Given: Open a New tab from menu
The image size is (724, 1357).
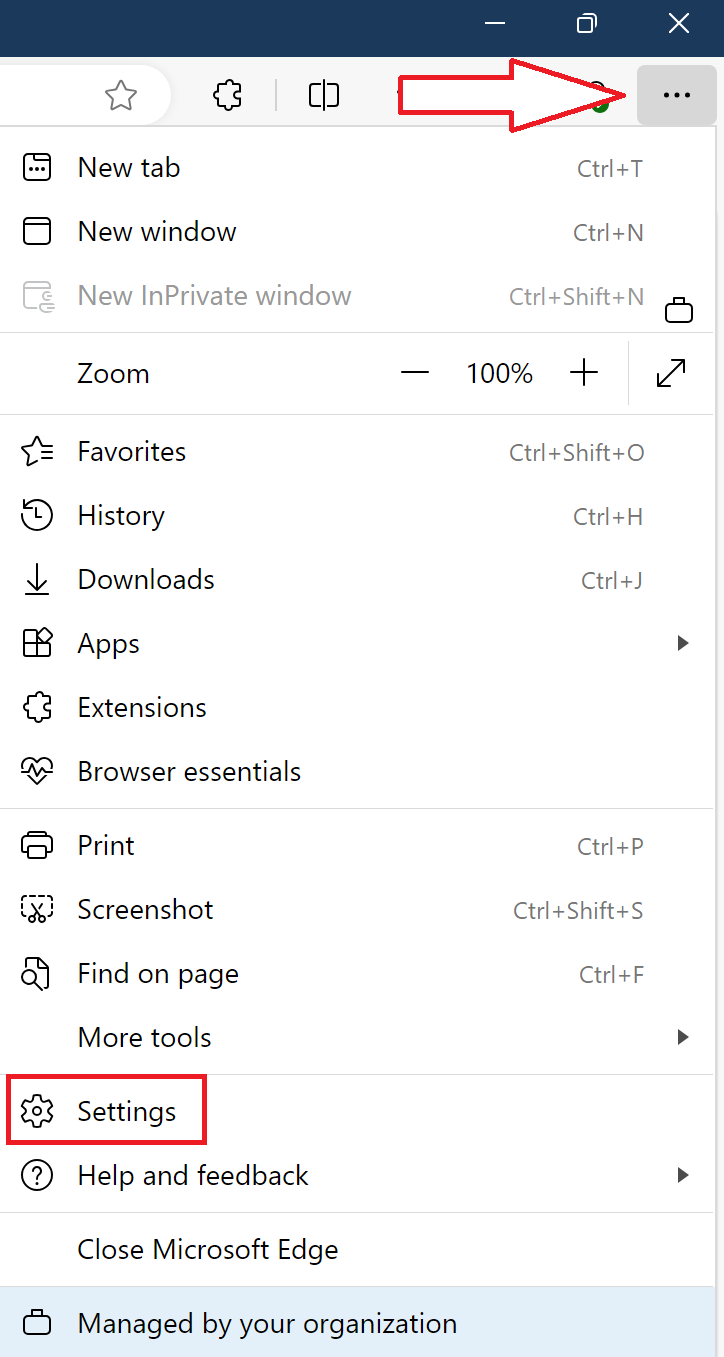Looking at the screenshot, I should click(x=129, y=168).
